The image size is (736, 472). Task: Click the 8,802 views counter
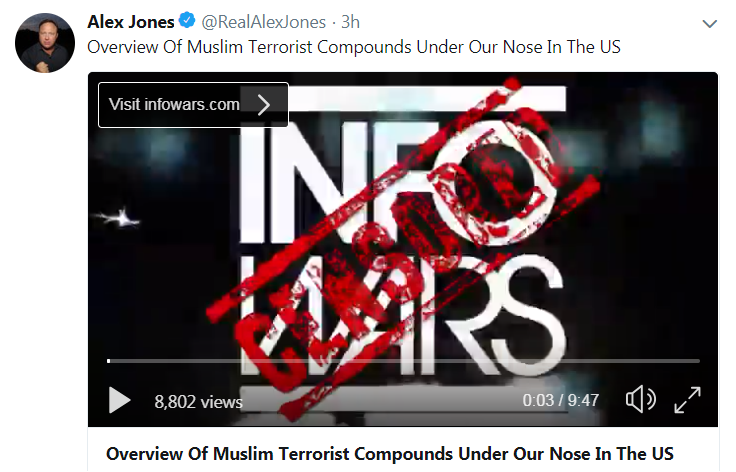[x=199, y=402]
